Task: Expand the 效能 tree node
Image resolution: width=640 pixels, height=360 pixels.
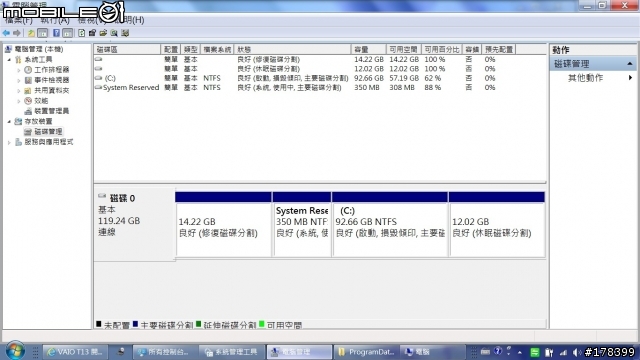Action: pyautogui.click(x=19, y=101)
